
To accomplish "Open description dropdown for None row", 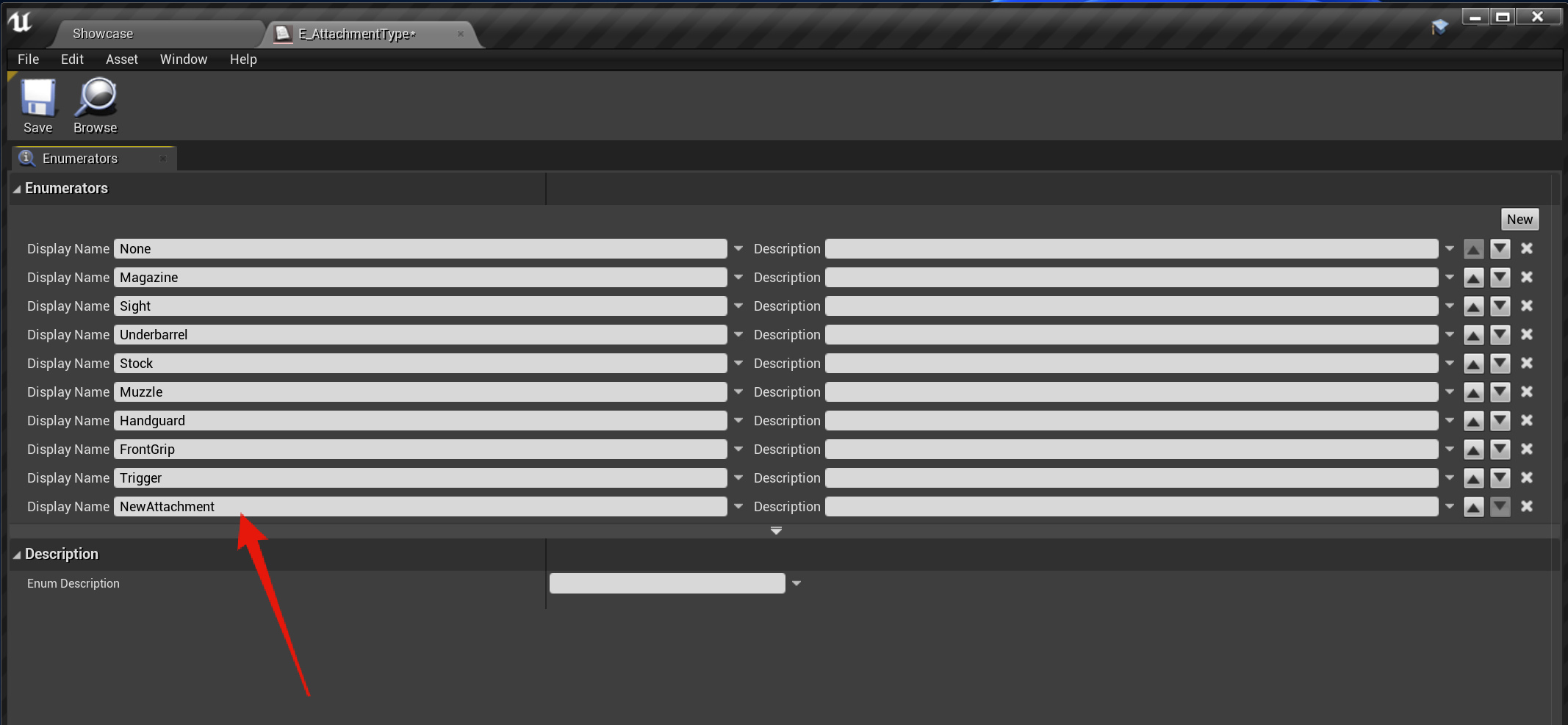I will pyautogui.click(x=1450, y=249).
